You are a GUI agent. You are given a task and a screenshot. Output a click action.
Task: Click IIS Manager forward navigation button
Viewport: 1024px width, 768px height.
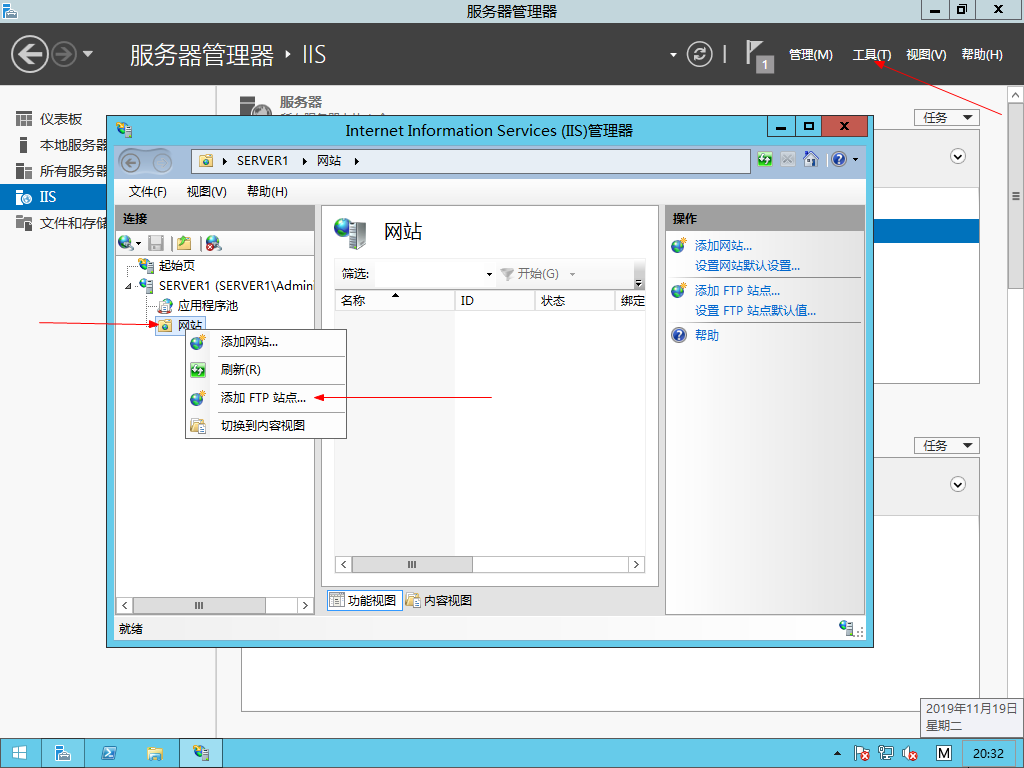click(x=161, y=161)
